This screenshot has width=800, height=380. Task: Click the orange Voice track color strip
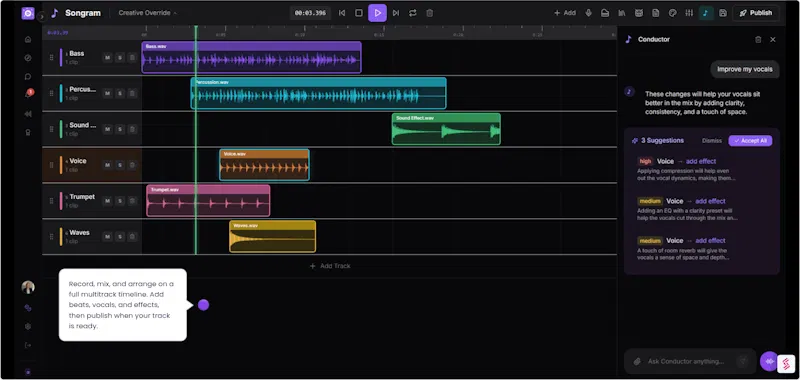[x=61, y=165]
